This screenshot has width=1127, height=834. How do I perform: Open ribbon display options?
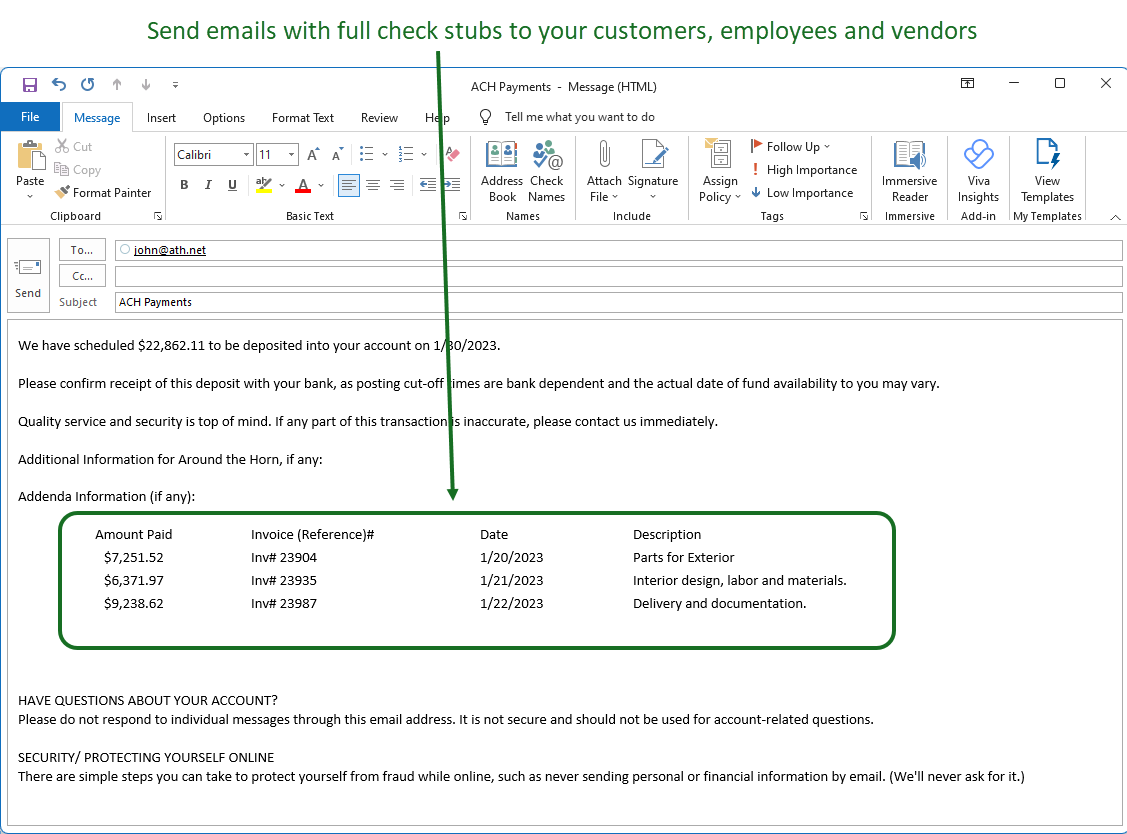(967, 83)
